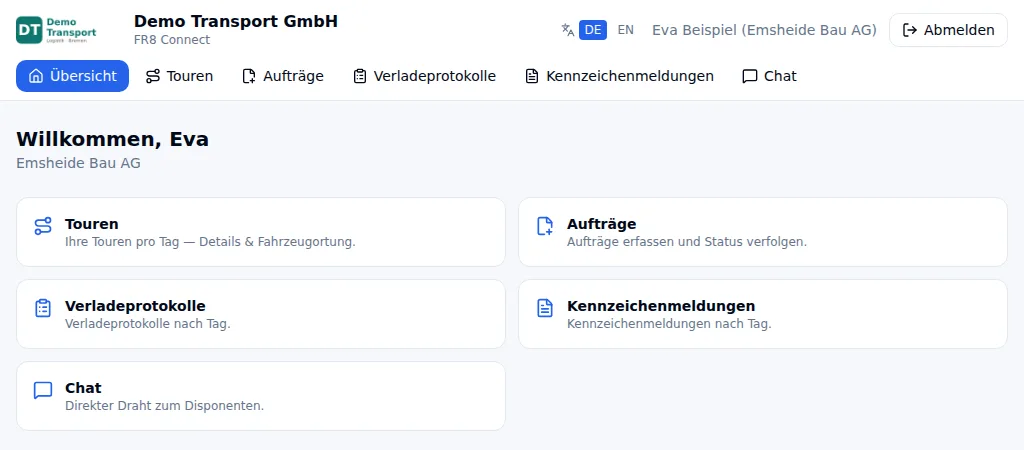
Task: Go to the Aufträge navigation label
Action: pyautogui.click(x=293, y=76)
